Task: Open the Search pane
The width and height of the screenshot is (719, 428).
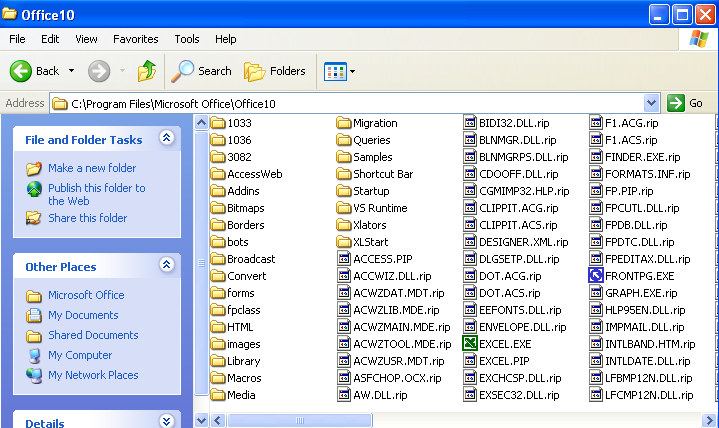Action: pyautogui.click(x=201, y=71)
